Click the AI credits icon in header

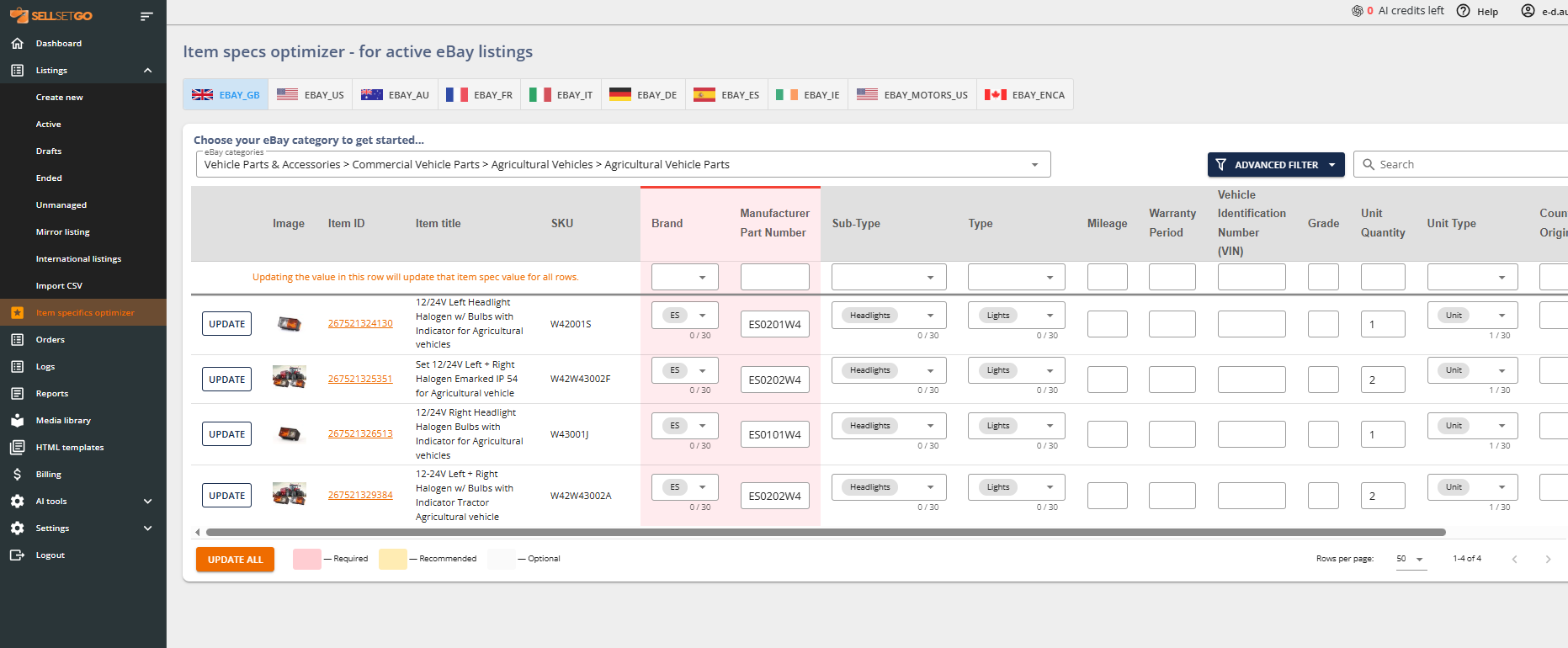click(x=1357, y=11)
